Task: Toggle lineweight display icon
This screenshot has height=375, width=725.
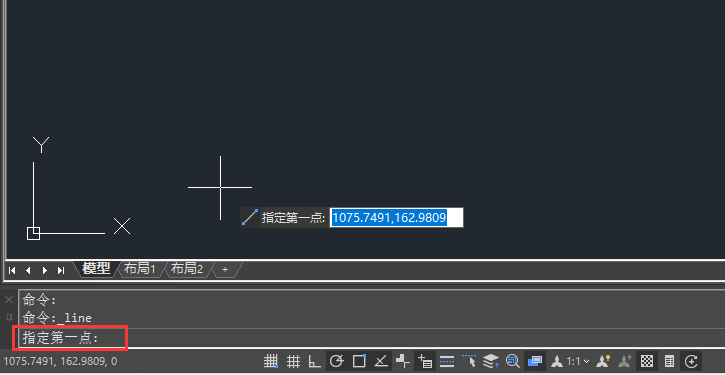Action: click(447, 361)
